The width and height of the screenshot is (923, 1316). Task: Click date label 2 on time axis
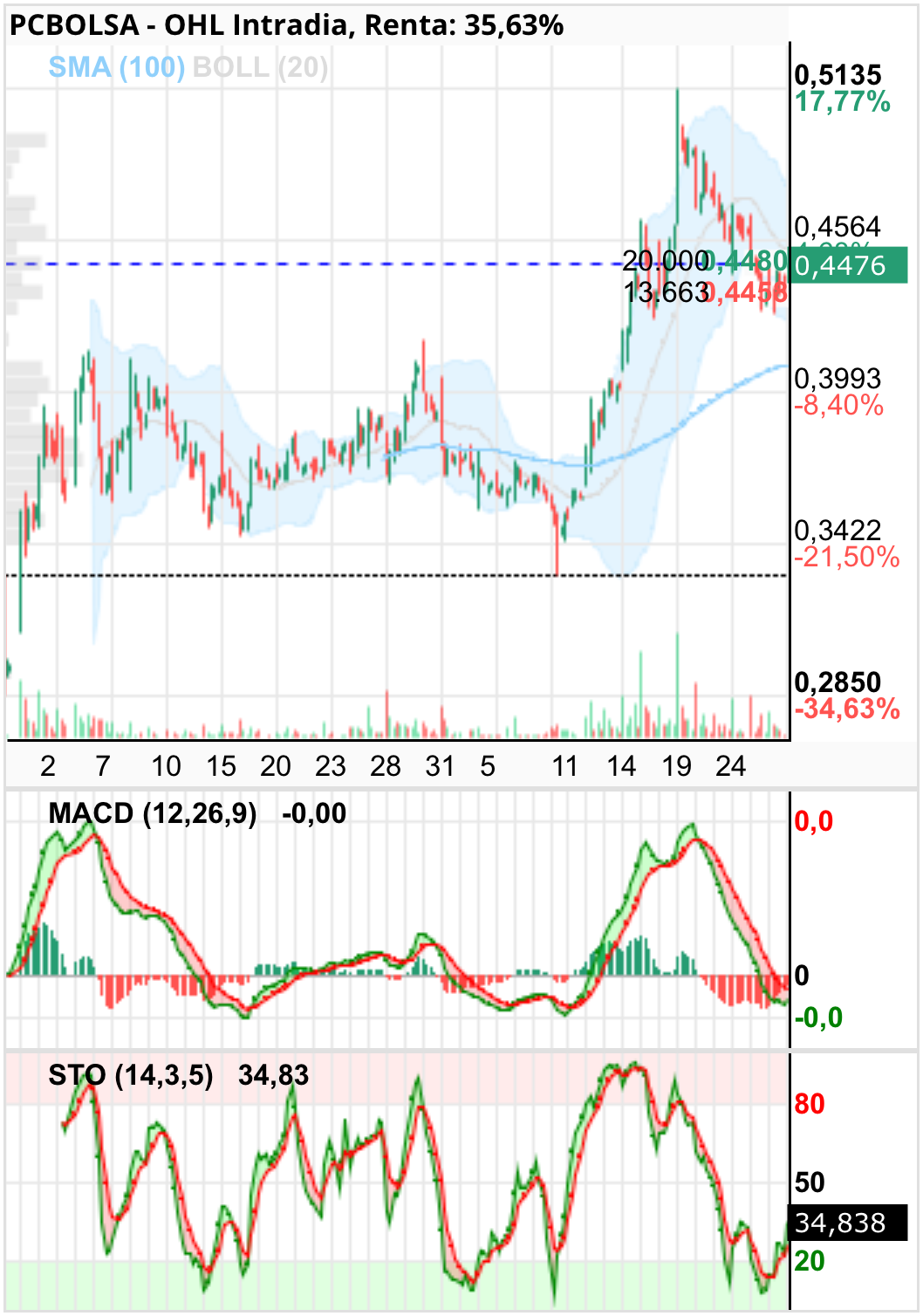(48, 766)
